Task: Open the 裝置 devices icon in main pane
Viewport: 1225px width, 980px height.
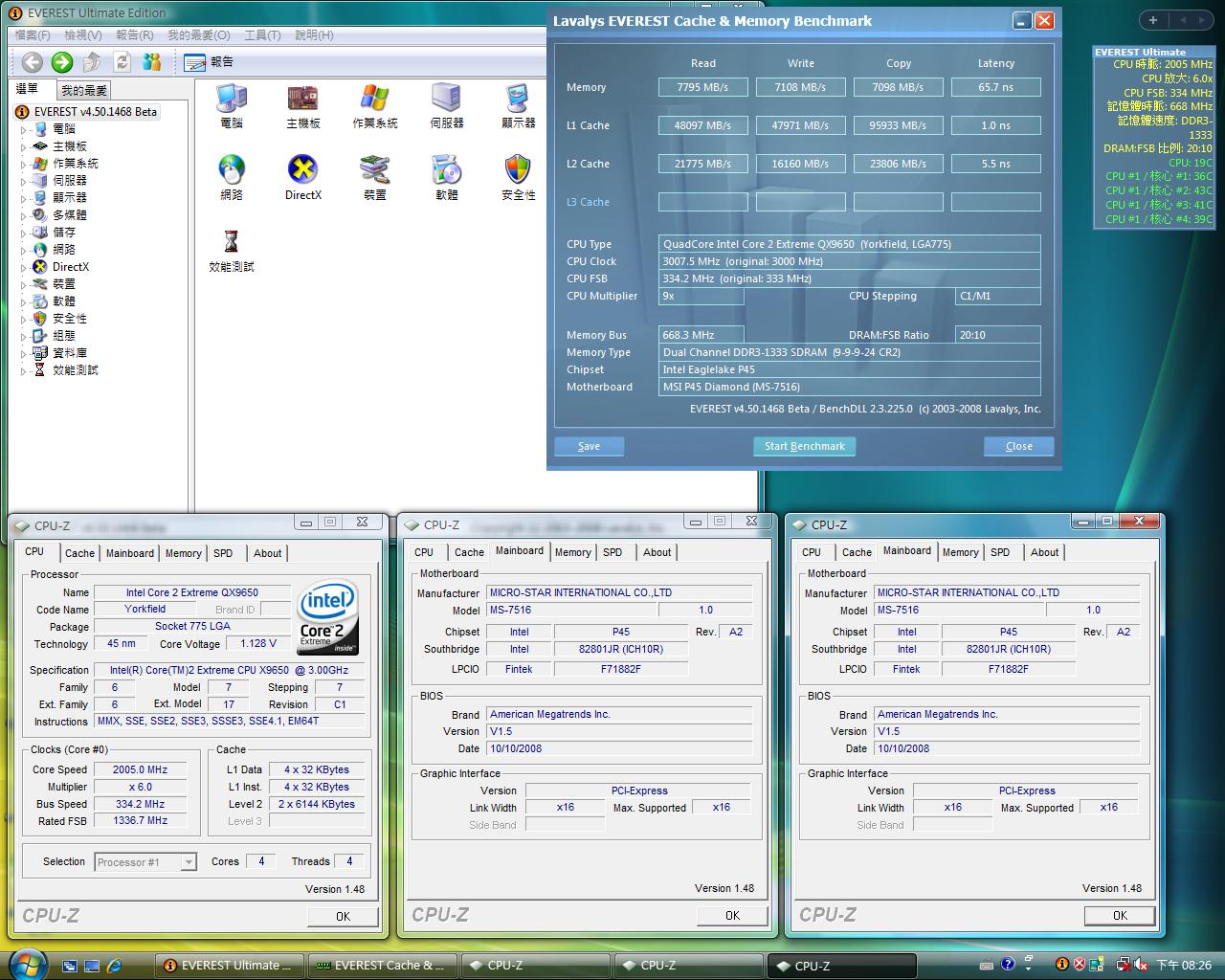Action: coord(374,178)
